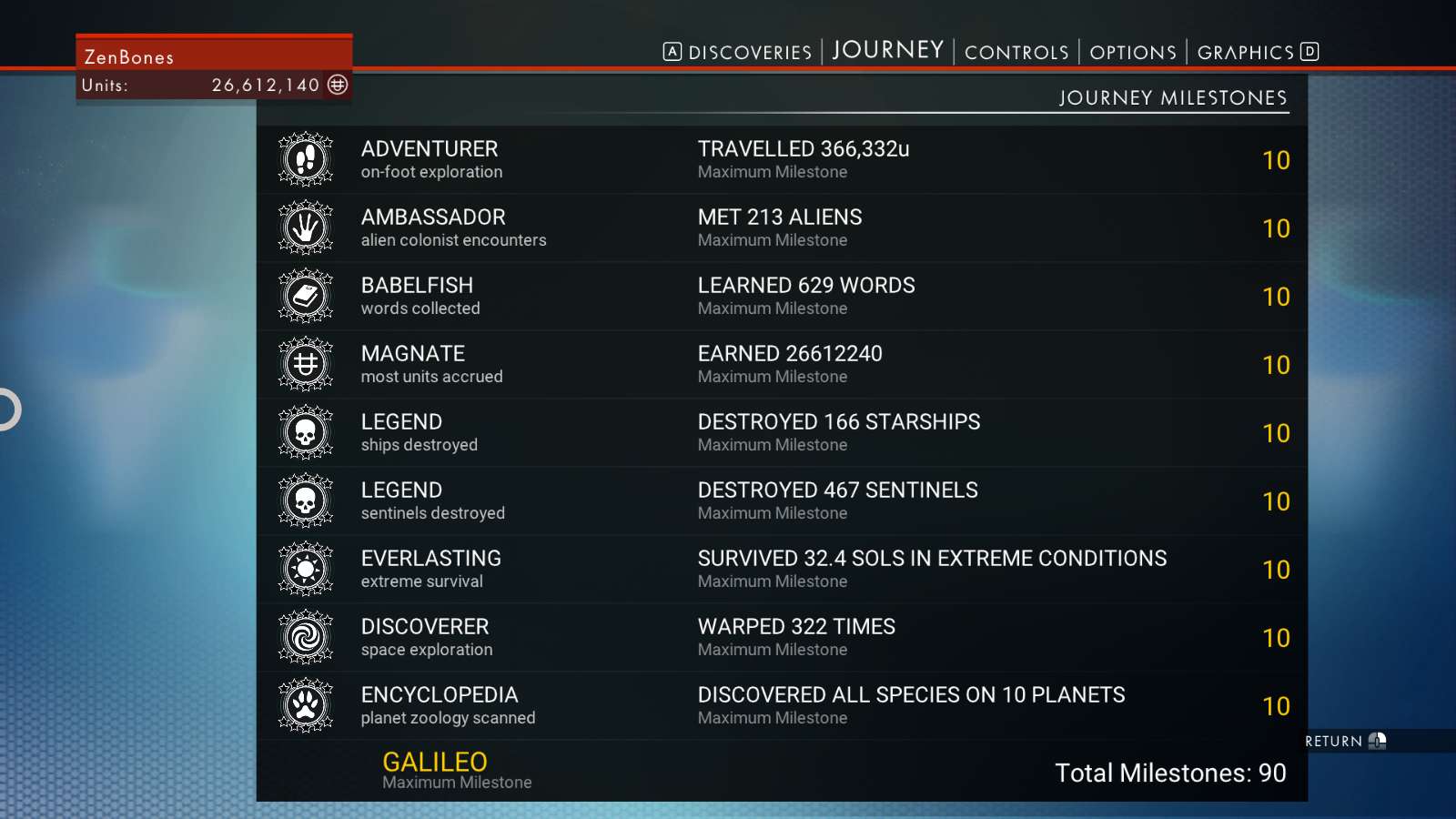This screenshot has height=819, width=1456.
Task: Click the units value 26,612,140
Action: click(x=266, y=86)
